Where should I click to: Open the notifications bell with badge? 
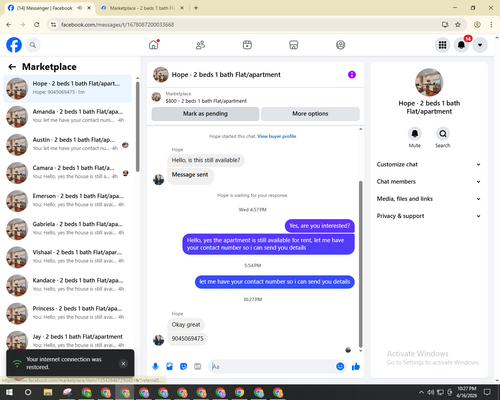[x=461, y=45]
